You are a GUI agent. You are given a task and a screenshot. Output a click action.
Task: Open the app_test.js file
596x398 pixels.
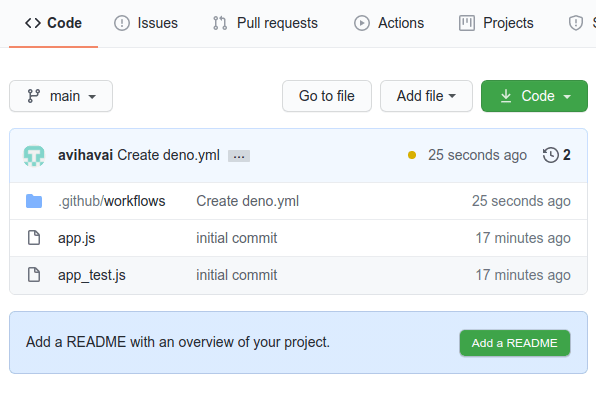92,275
